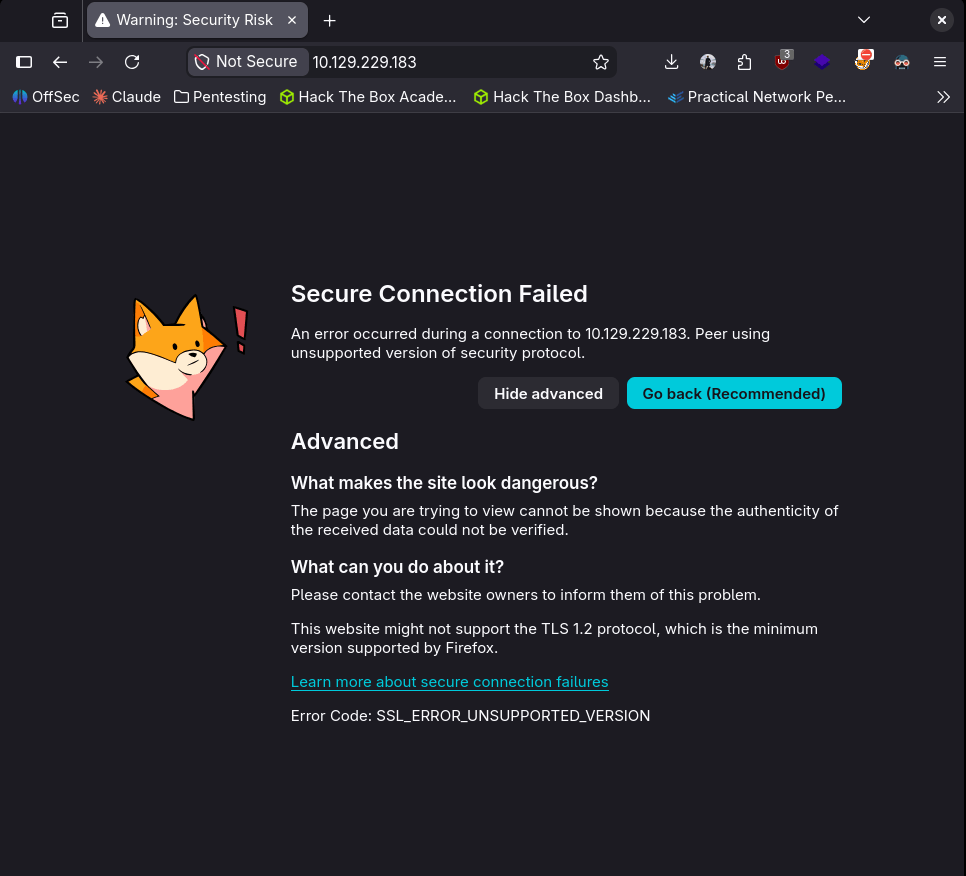Open the Pentesting bookmarks folder
Image resolution: width=966 pixels, height=876 pixels.
pyautogui.click(x=220, y=97)
